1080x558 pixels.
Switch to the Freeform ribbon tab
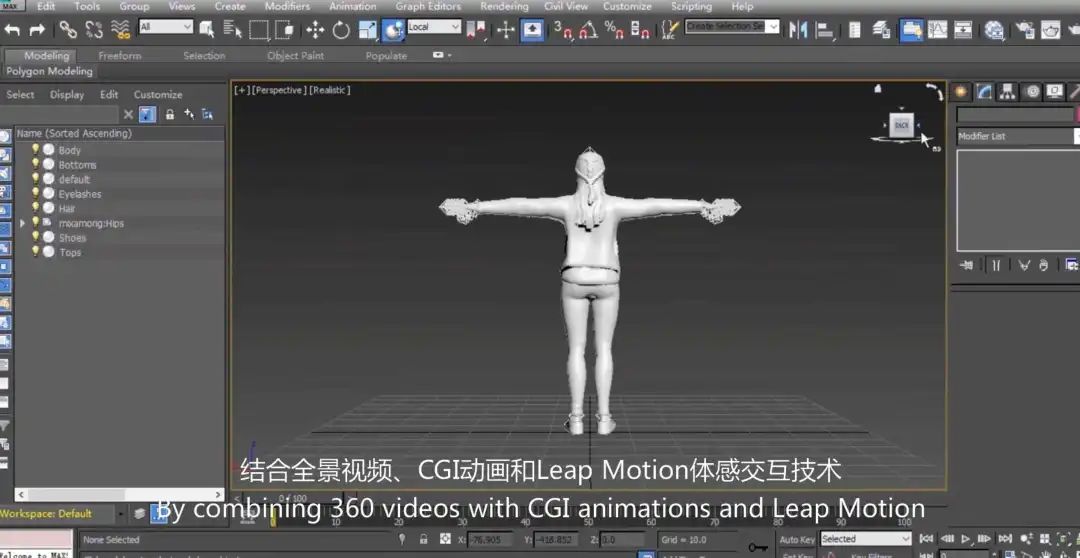coord(119,56)
